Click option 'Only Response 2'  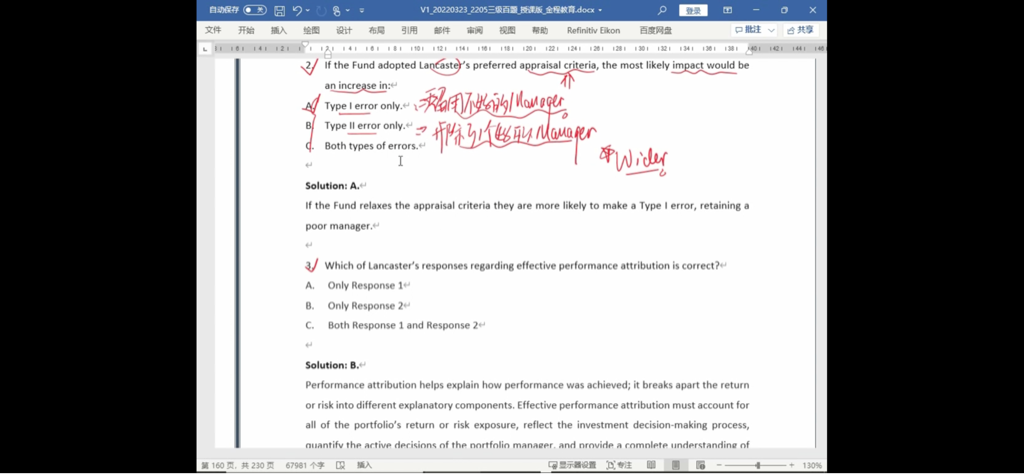point(366,306)
